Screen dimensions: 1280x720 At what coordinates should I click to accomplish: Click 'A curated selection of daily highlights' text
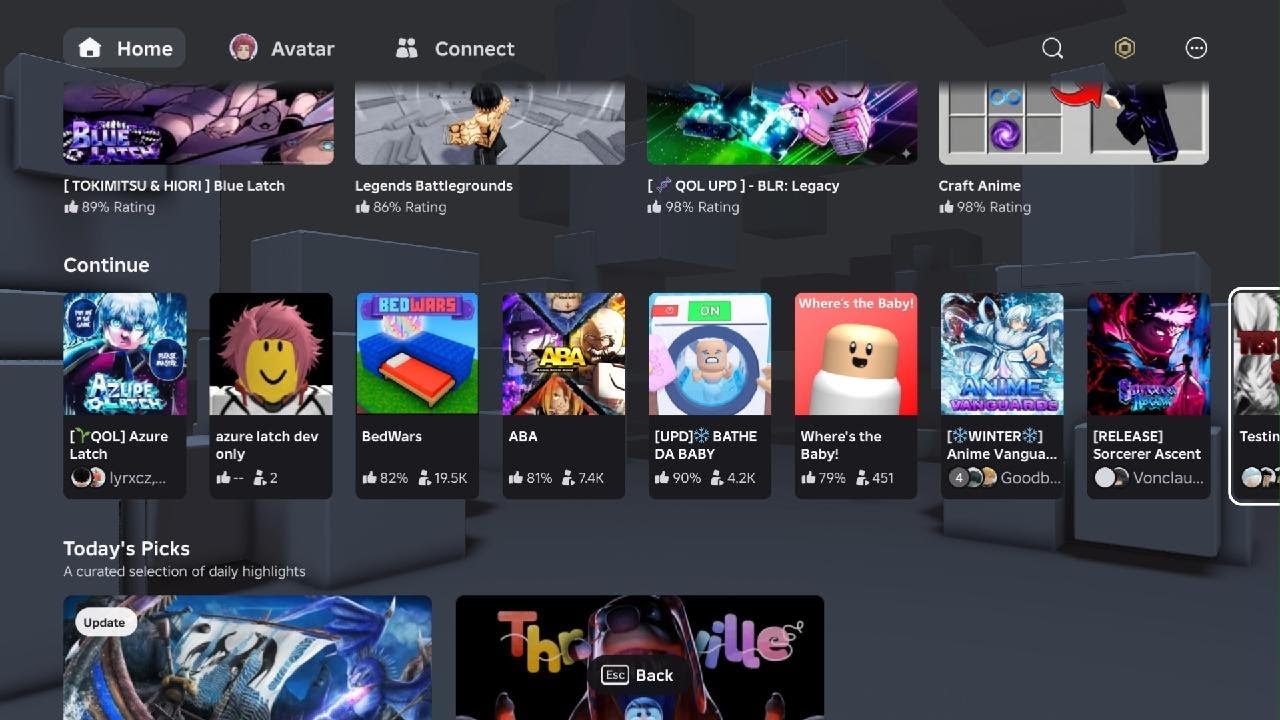coord(184,572)
